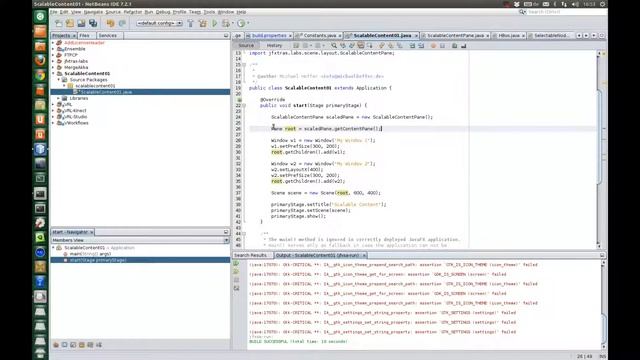Screen dimensions: 640x360
Task: Click the New Project toolbar icon
Action: 70,23
